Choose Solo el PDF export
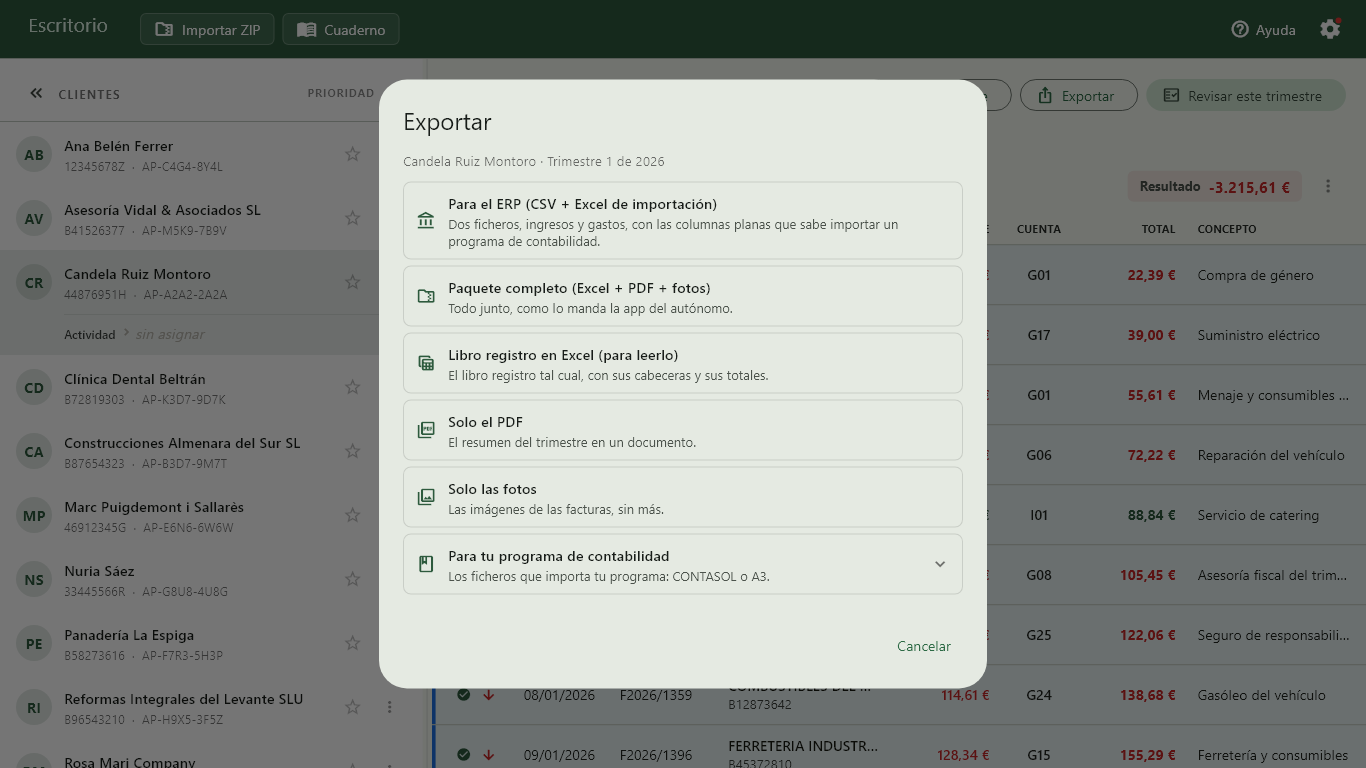This screenshot has height=768, width=1366. [683, 430]
